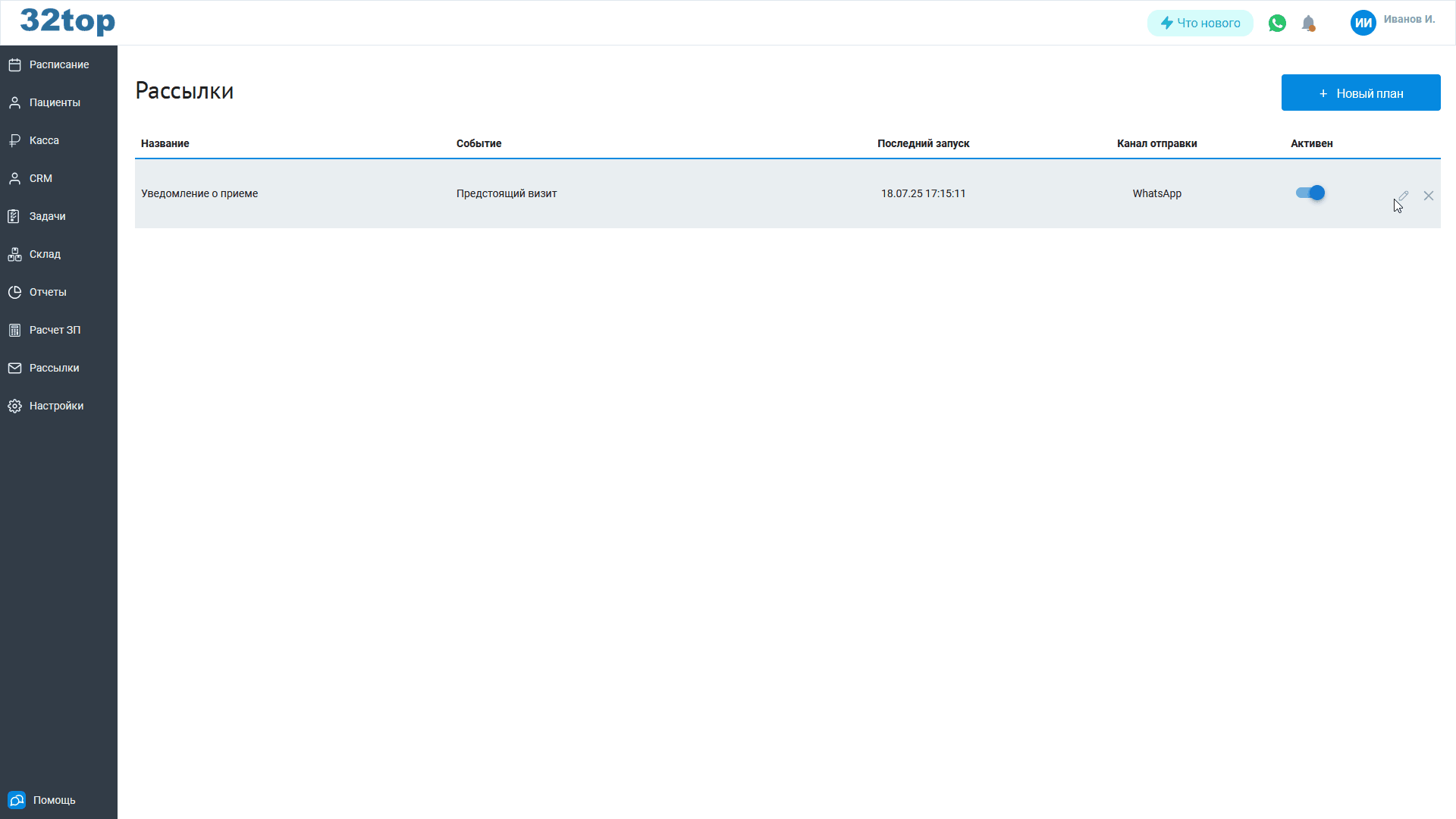The width and height of the screenshot is (1456, 819).
Task: Click the 32top logo
Action: coord(67,21)
